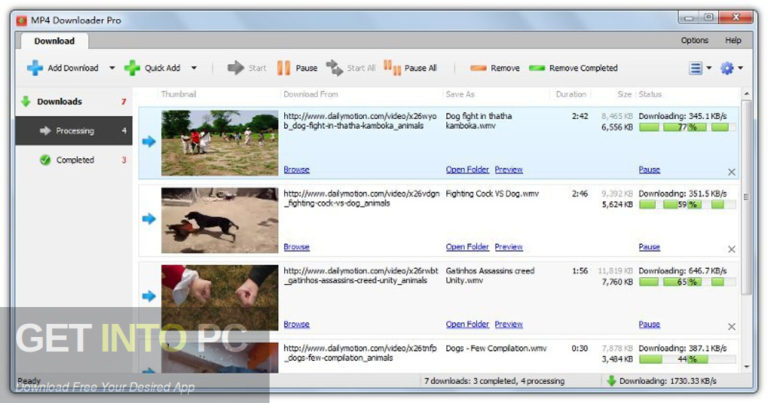The image size is (768, 403).
Task: Click the 59% progress bar
Action: click(687, 205)
